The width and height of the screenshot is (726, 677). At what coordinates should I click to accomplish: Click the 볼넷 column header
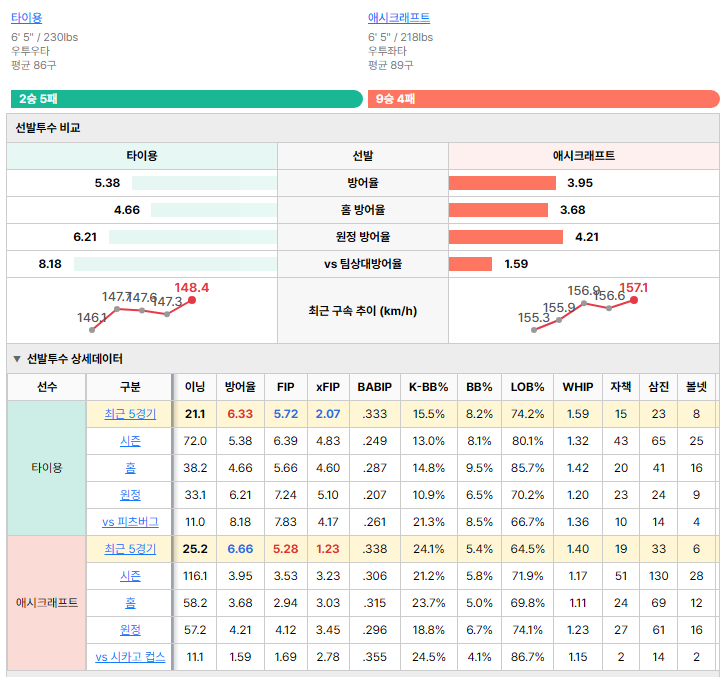(696, 387)
